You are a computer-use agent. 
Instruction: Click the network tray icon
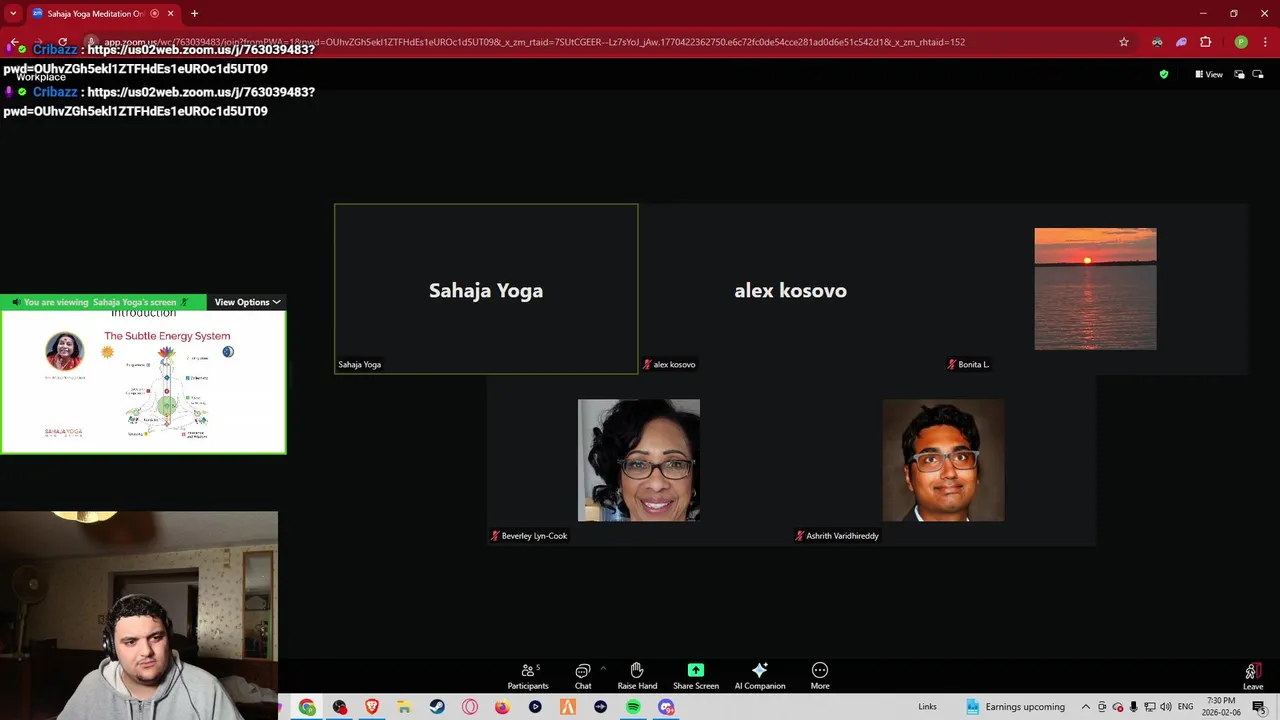[1149, 707]
